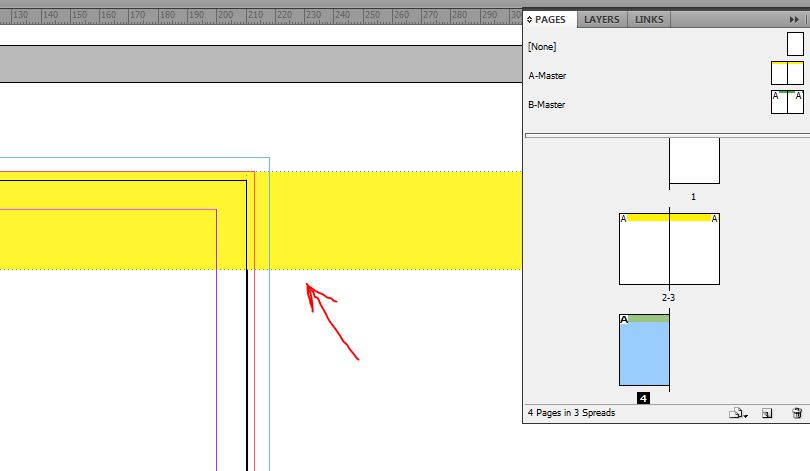Select left page of spread 2-3
Image resolution: width=810 pixels, height=471 pixels.
pos(644,249)
